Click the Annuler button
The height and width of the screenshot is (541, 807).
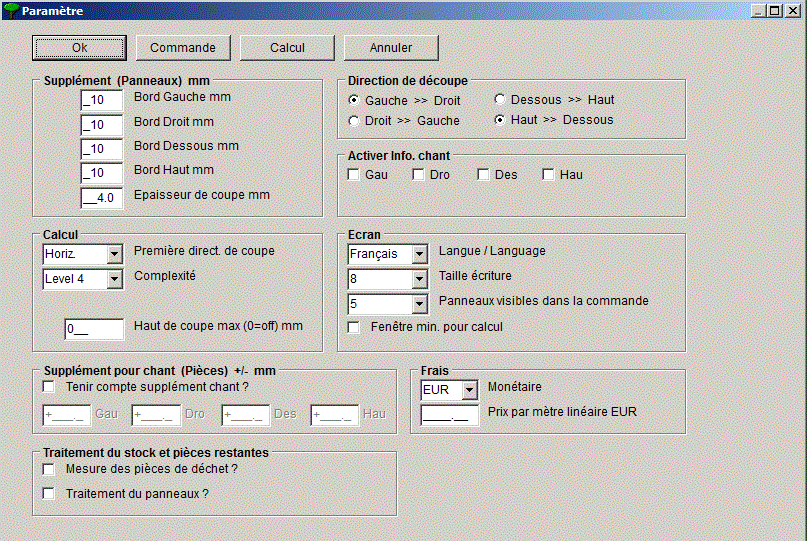point(391,48)
